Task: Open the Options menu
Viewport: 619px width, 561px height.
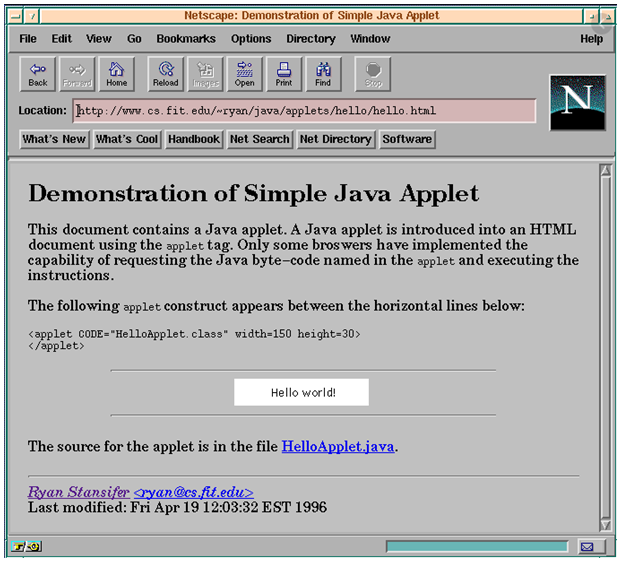Action: pos(251,39)
